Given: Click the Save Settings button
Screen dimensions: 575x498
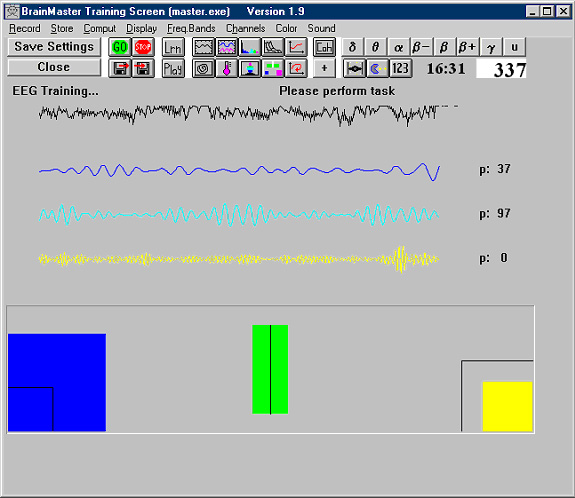Looking at the screenshot, I should click(54, 47).
